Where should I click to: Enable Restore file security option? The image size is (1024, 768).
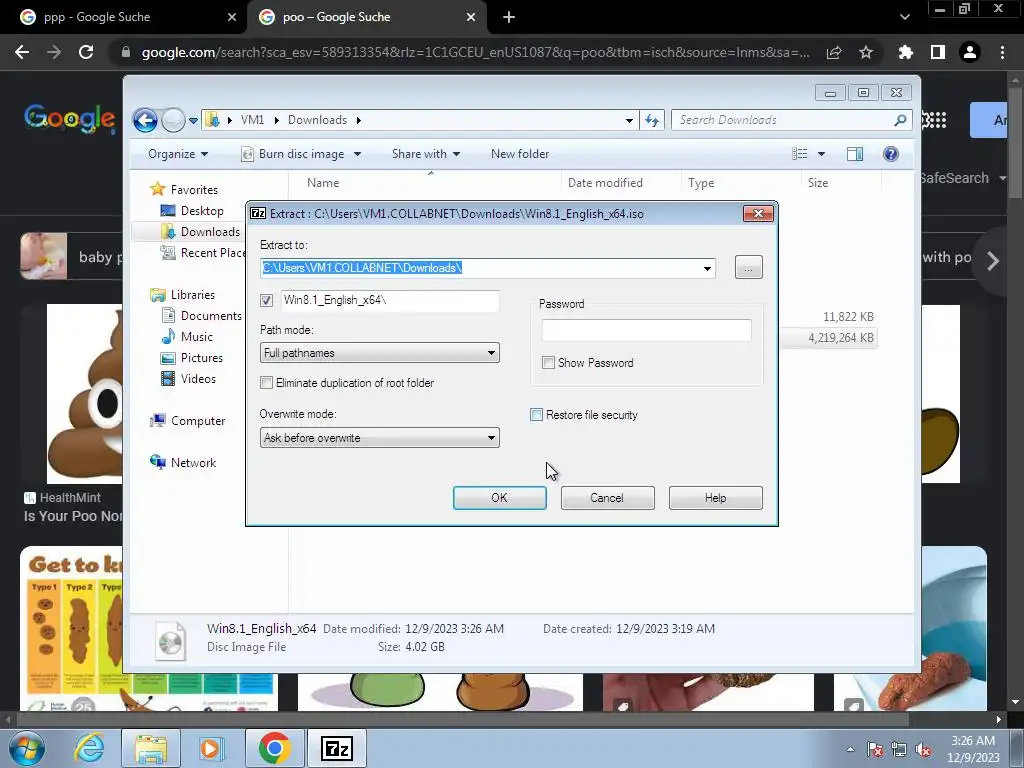(x=536, y=415)
